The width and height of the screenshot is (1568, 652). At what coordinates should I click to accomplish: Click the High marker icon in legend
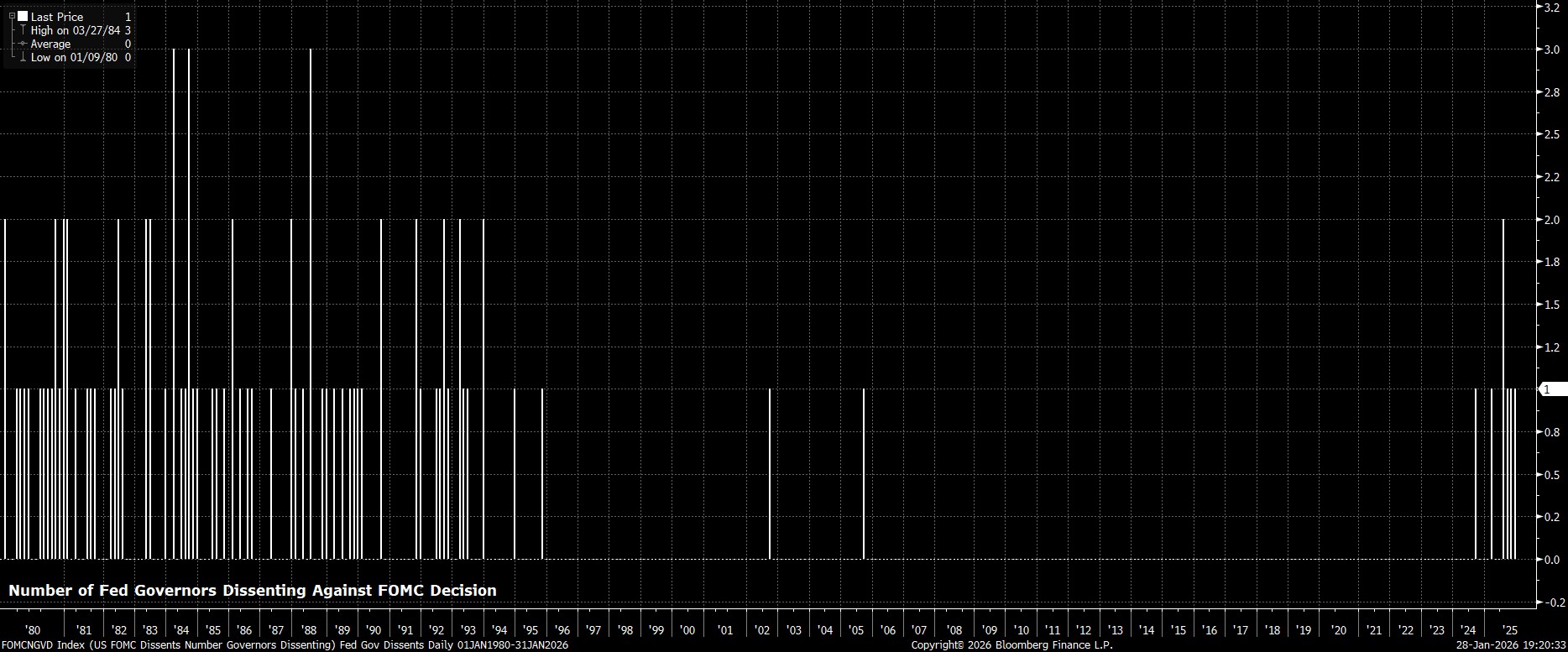tap(23, 30)
